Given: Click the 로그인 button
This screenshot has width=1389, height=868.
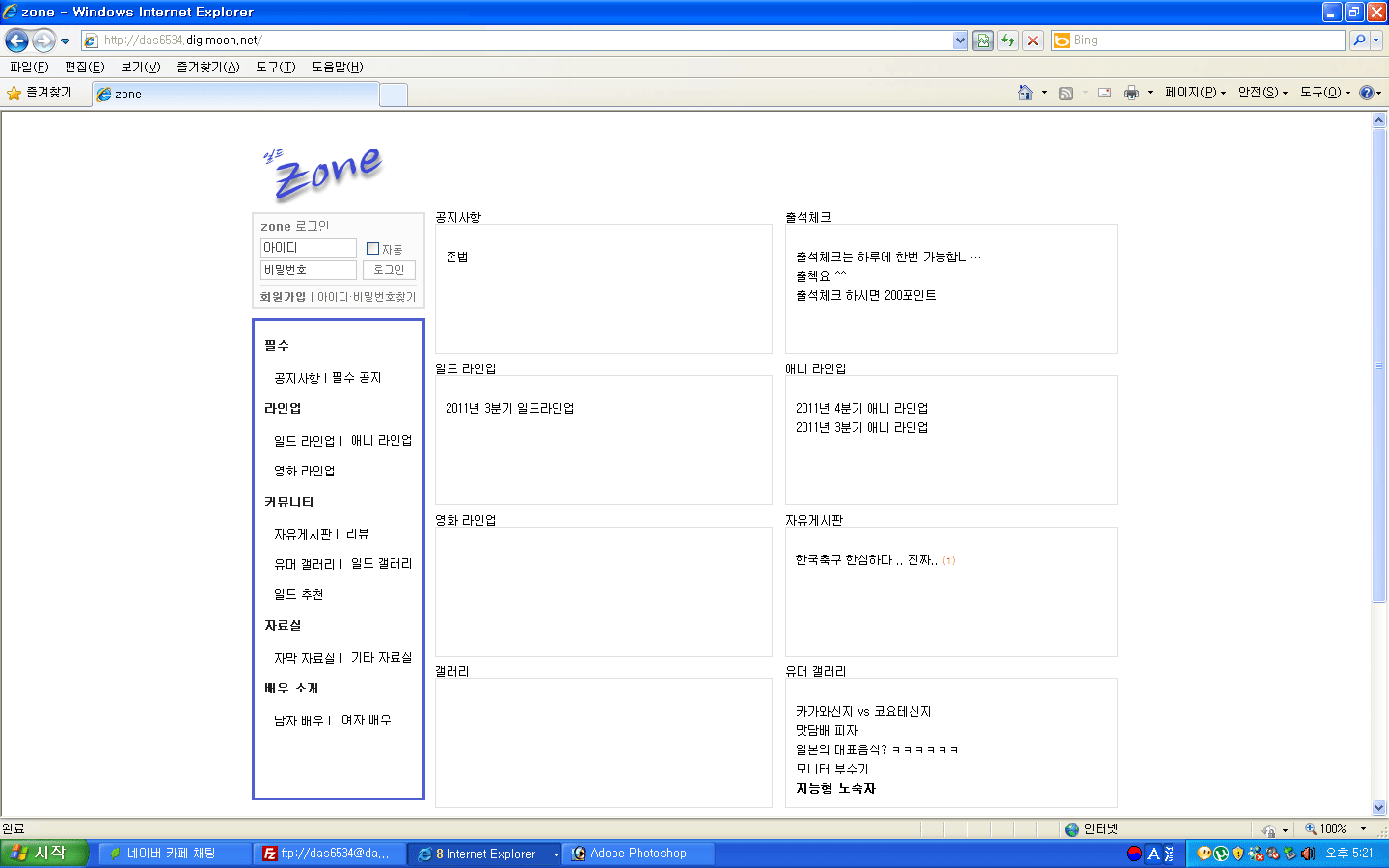Looking at the screenshot, I should (x=390, y=270).
